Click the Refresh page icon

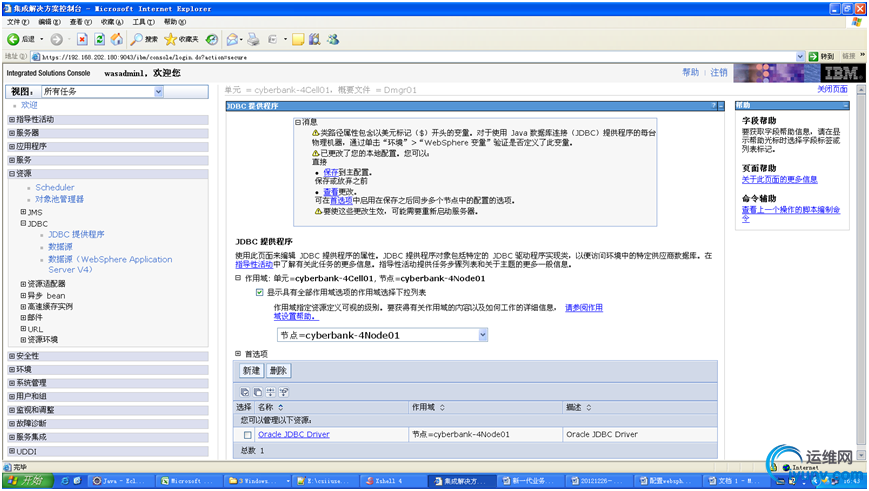(100, 39)
